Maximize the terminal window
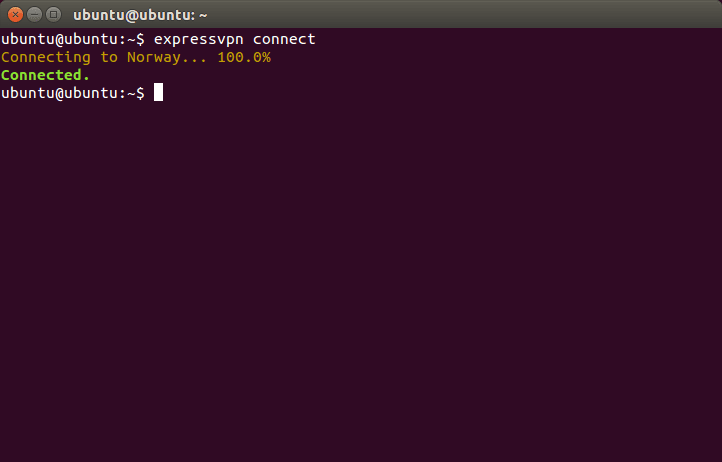The width and height of the screenshot is (722, 462). pyautogui.click(x=53, y=14)
